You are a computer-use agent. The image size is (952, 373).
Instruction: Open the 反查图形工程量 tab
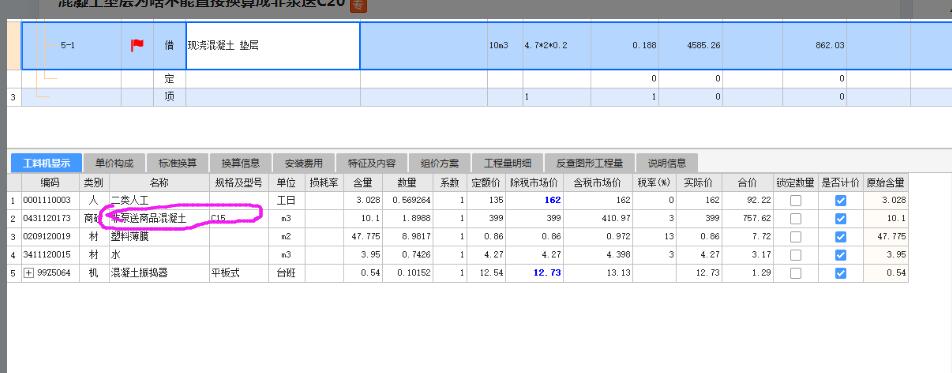coord(590,163)
